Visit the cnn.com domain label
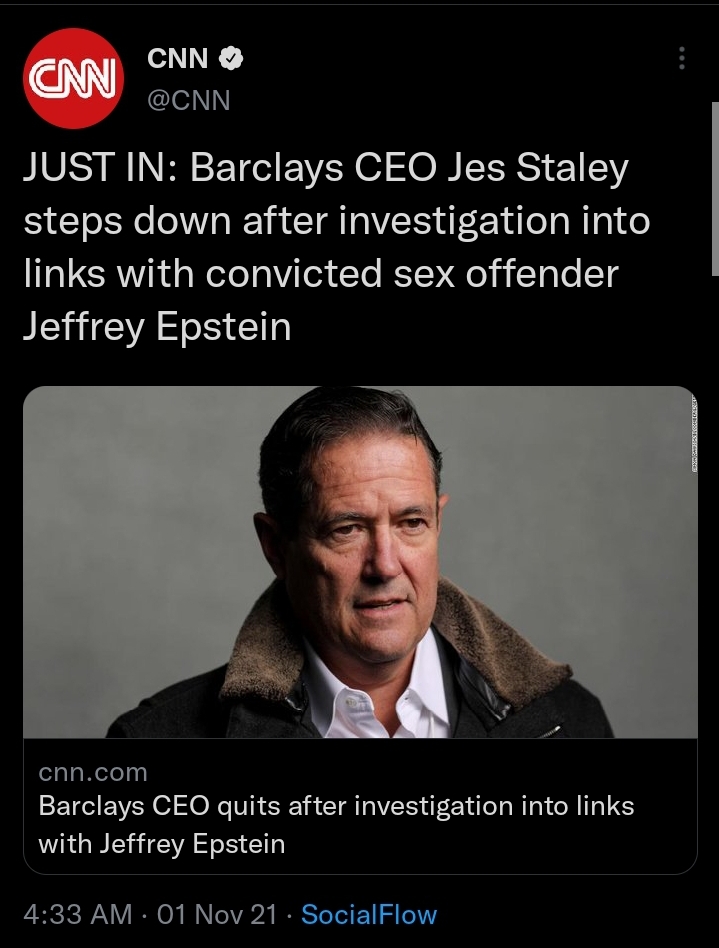Image resolution: width=719 pixels, height=948 pixels. point(92,772)
